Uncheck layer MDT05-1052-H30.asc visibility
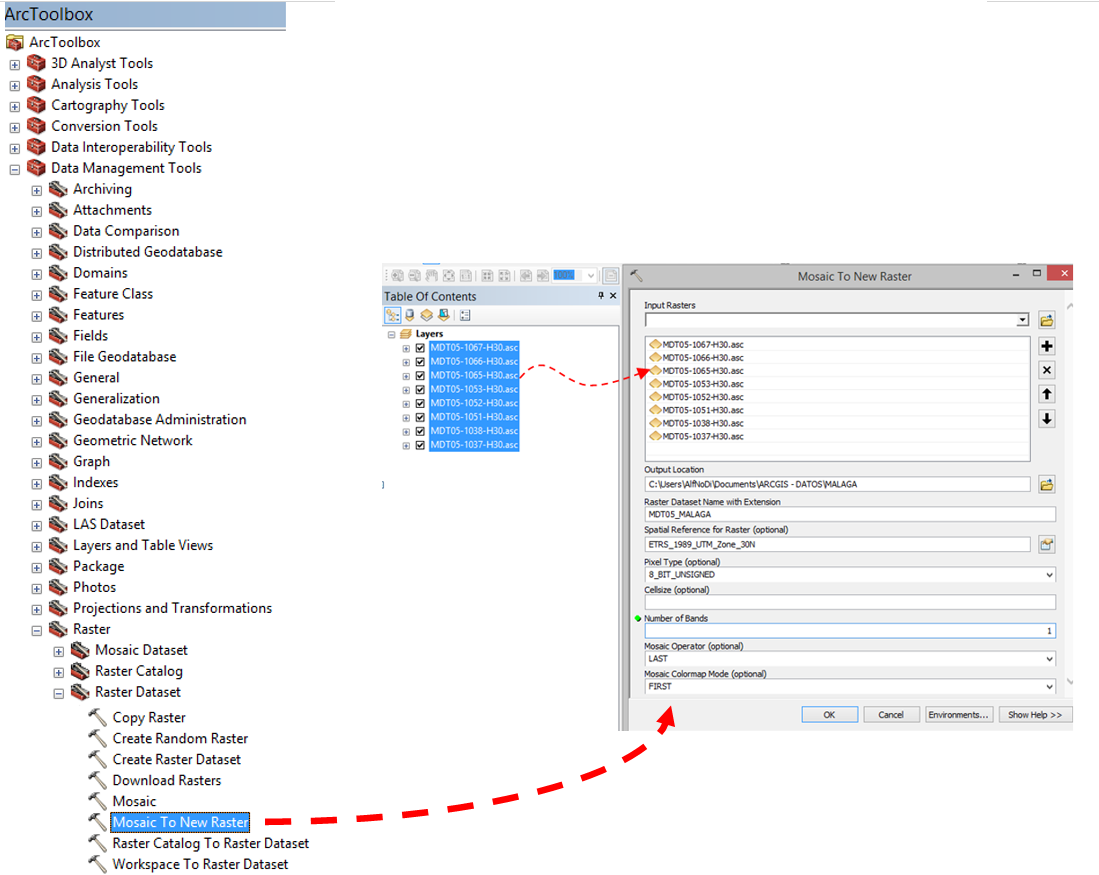This screenshot has width=1099, height=875. 421,403
